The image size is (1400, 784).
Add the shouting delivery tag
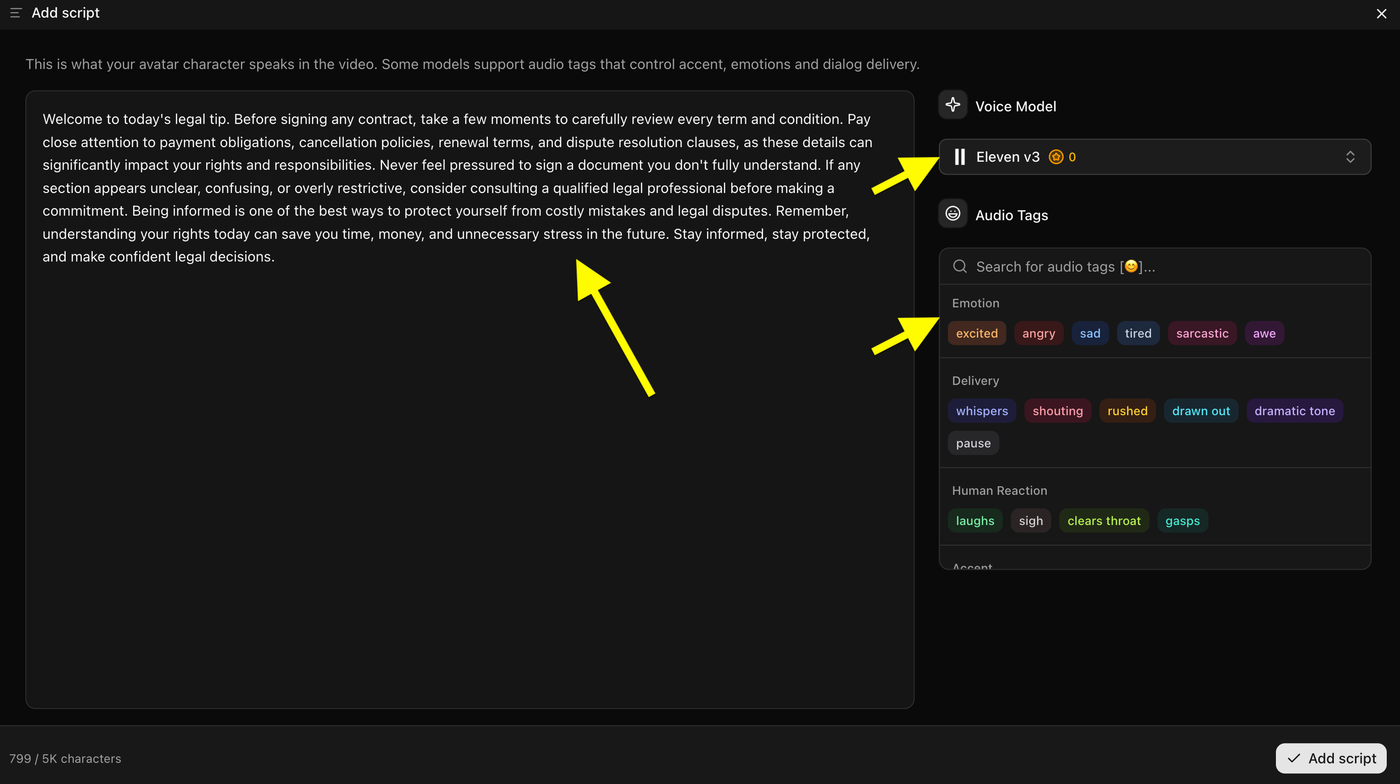point(1058,411)
